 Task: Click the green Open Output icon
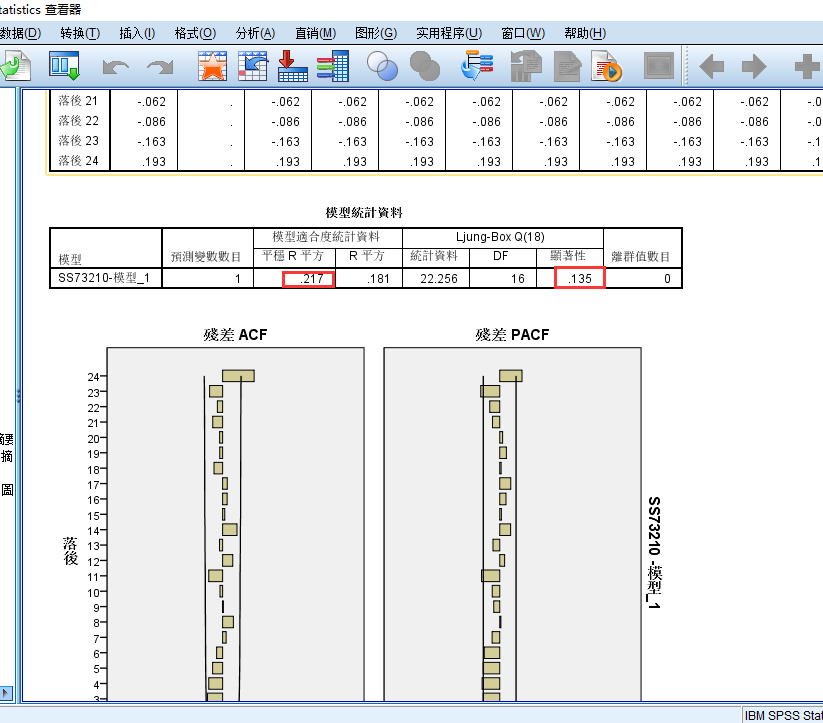18,66
